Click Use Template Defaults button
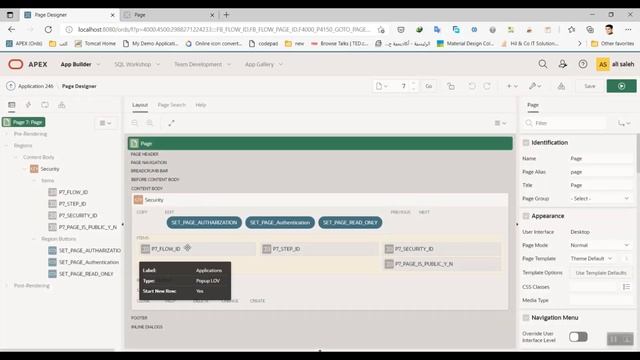This screenshot has height=360, width=640. tap(600, 273)
